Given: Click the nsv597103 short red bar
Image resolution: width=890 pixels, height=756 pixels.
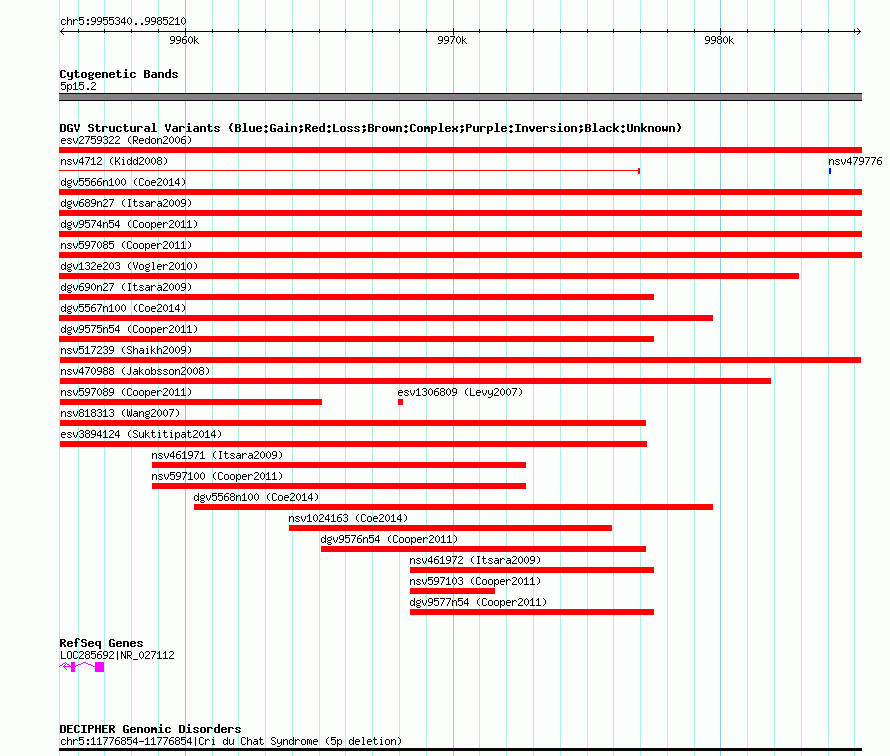Looking at the screenshot, I should (x=452, y=591).
